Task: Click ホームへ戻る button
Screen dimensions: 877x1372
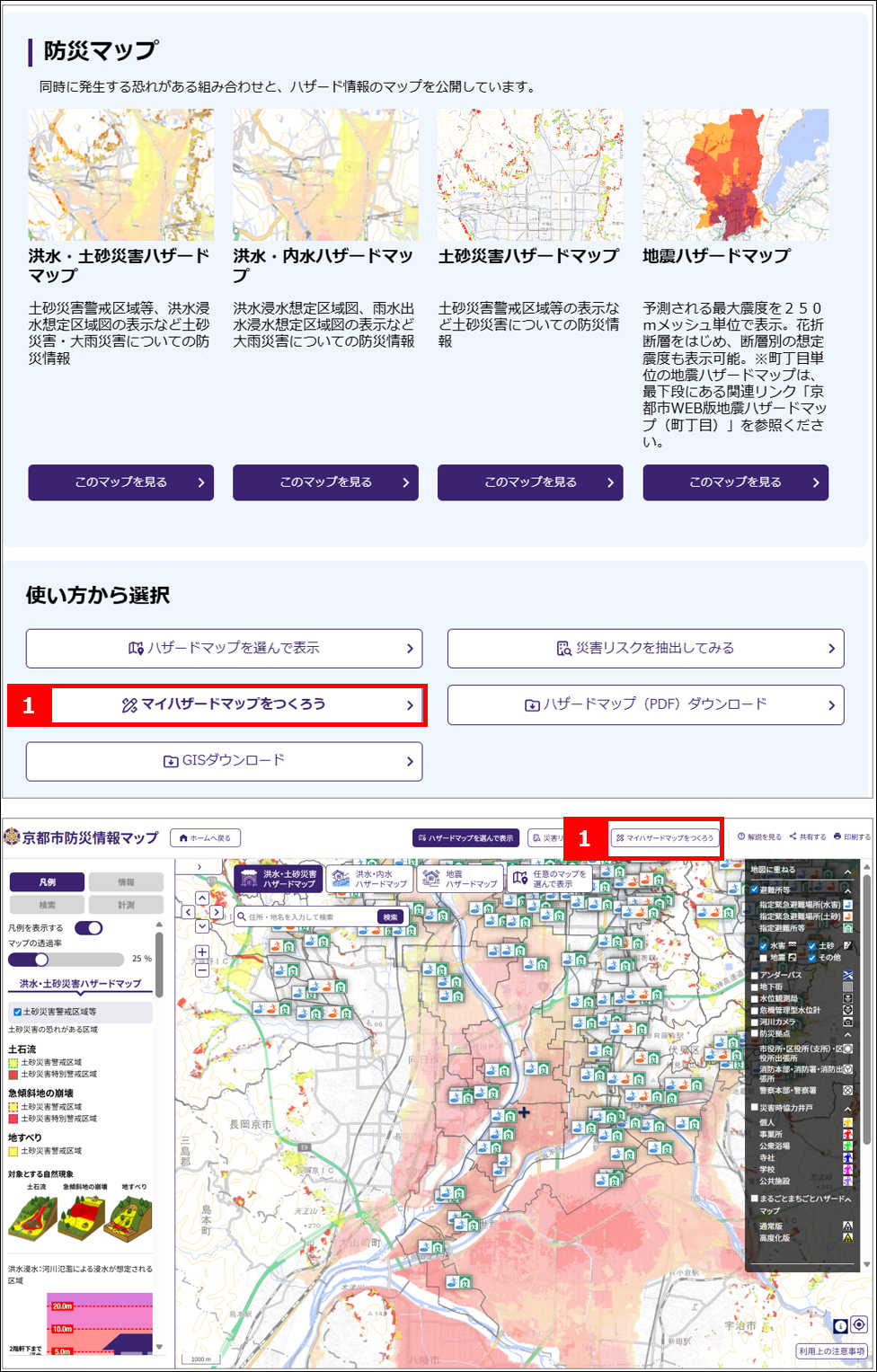Action: 205,837
